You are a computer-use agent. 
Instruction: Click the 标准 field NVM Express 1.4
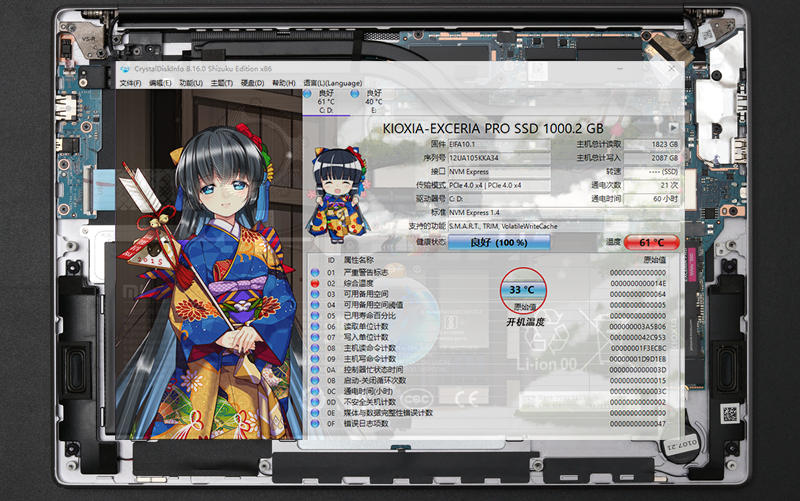pyautogui.click(x=564, y=212)
